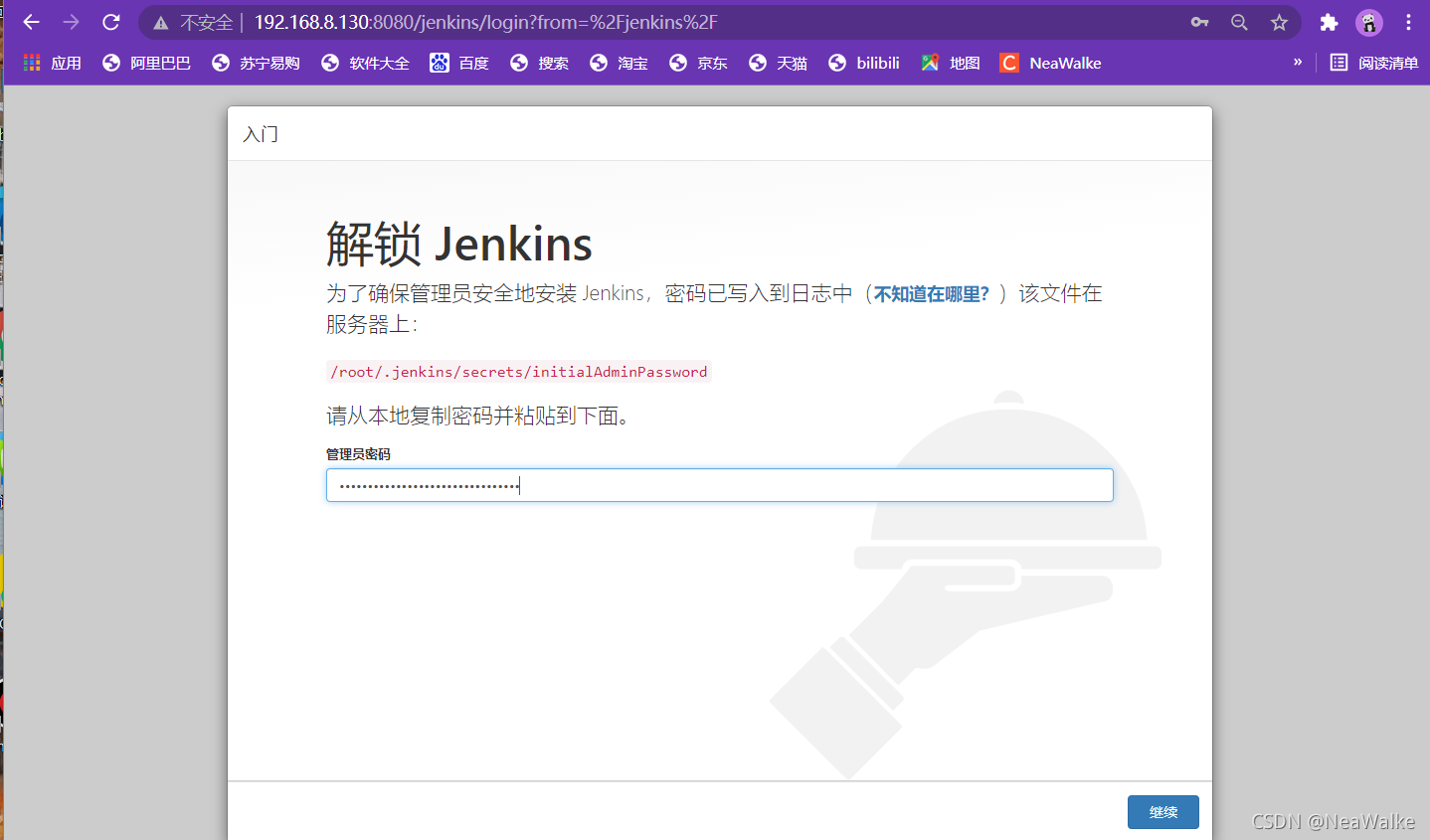Select the initialAdminPassword file path text

tap(519, 372)
